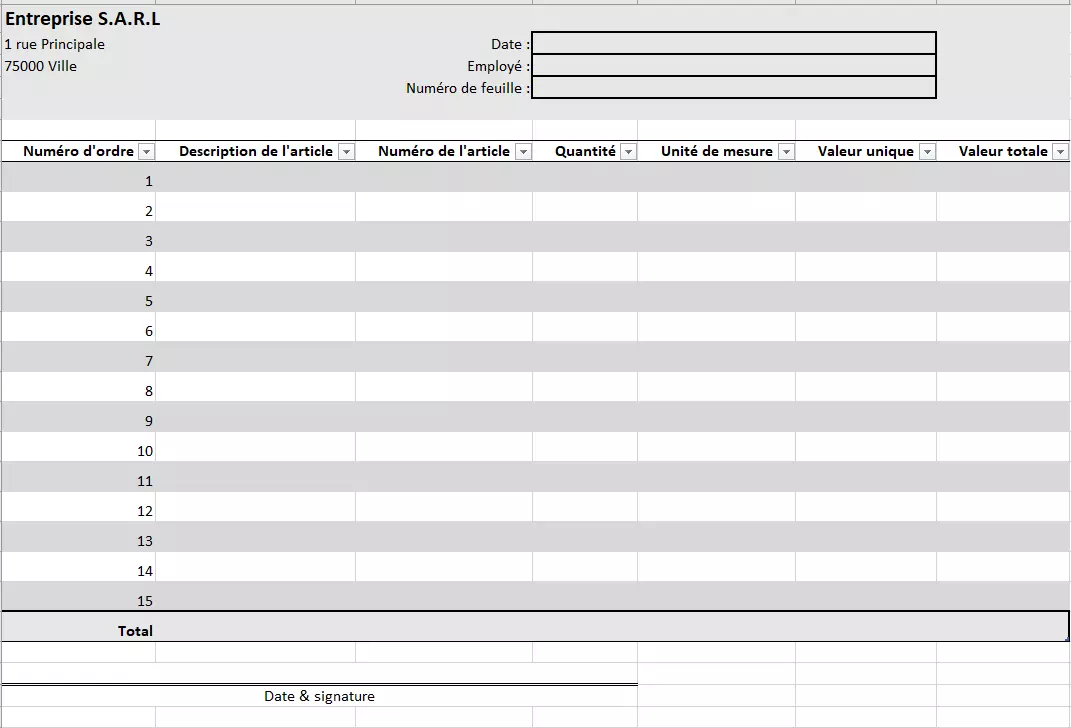Viewport: 1071px width, 728px height.
Task: Open the Valeur totale filter dropdown
Action: pos(1061,151)
